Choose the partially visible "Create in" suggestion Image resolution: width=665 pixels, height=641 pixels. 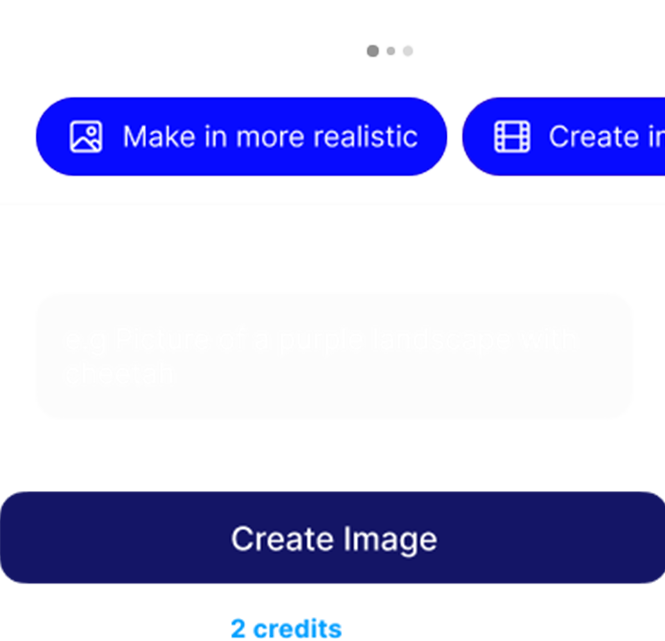pyautogui.click(x=564, y=137)
